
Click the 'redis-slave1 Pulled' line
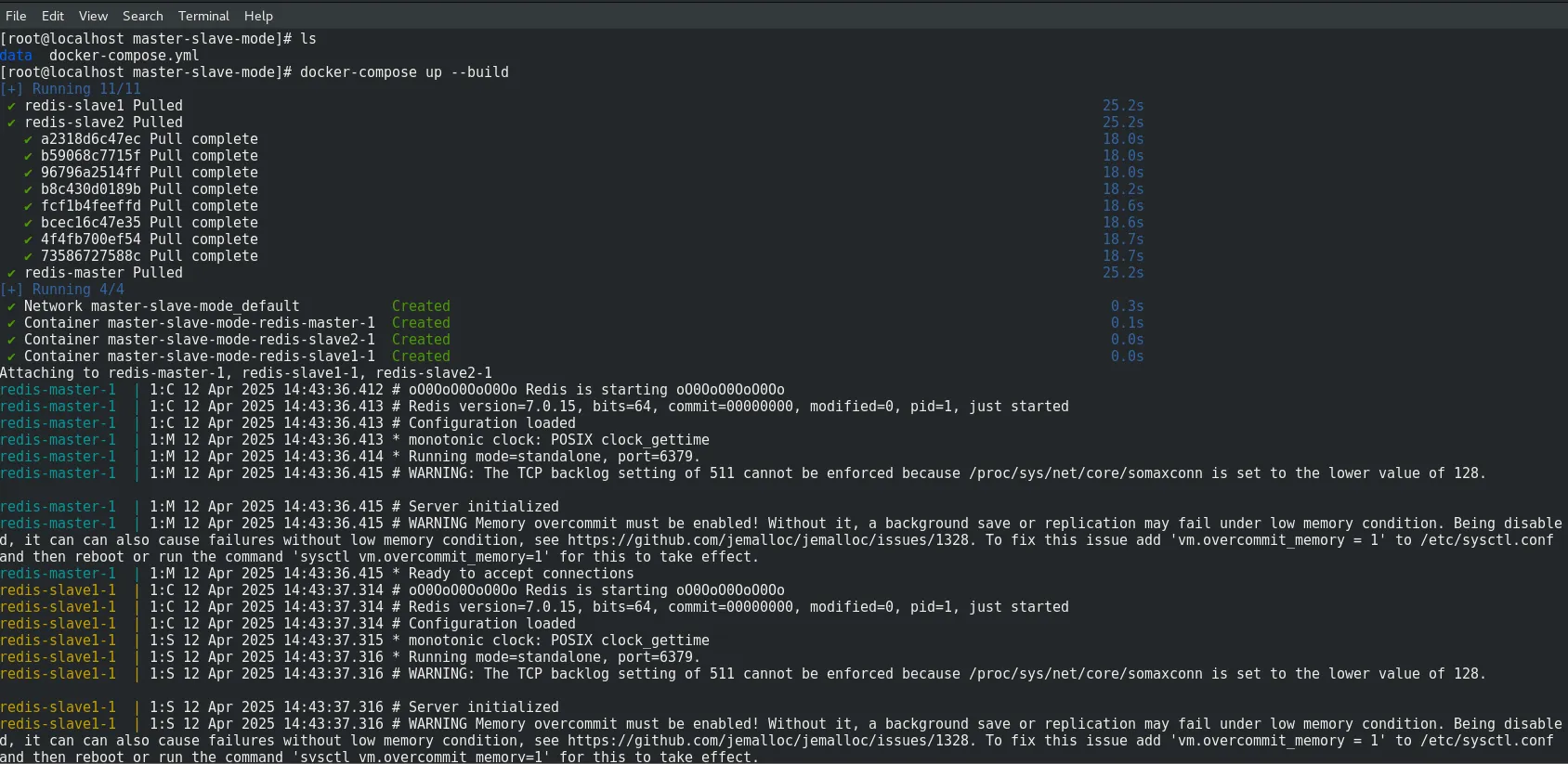95,106
